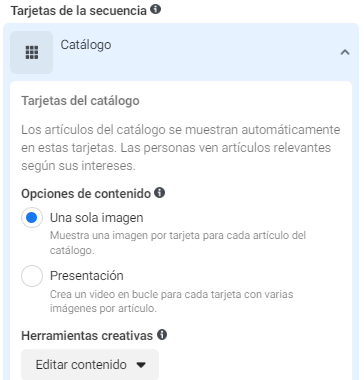Image resolution: width=364 pixels, height=380 pixels.
Task: Click the info icon beside Tarjetas de la secuencia
Action: coord(155,9)
